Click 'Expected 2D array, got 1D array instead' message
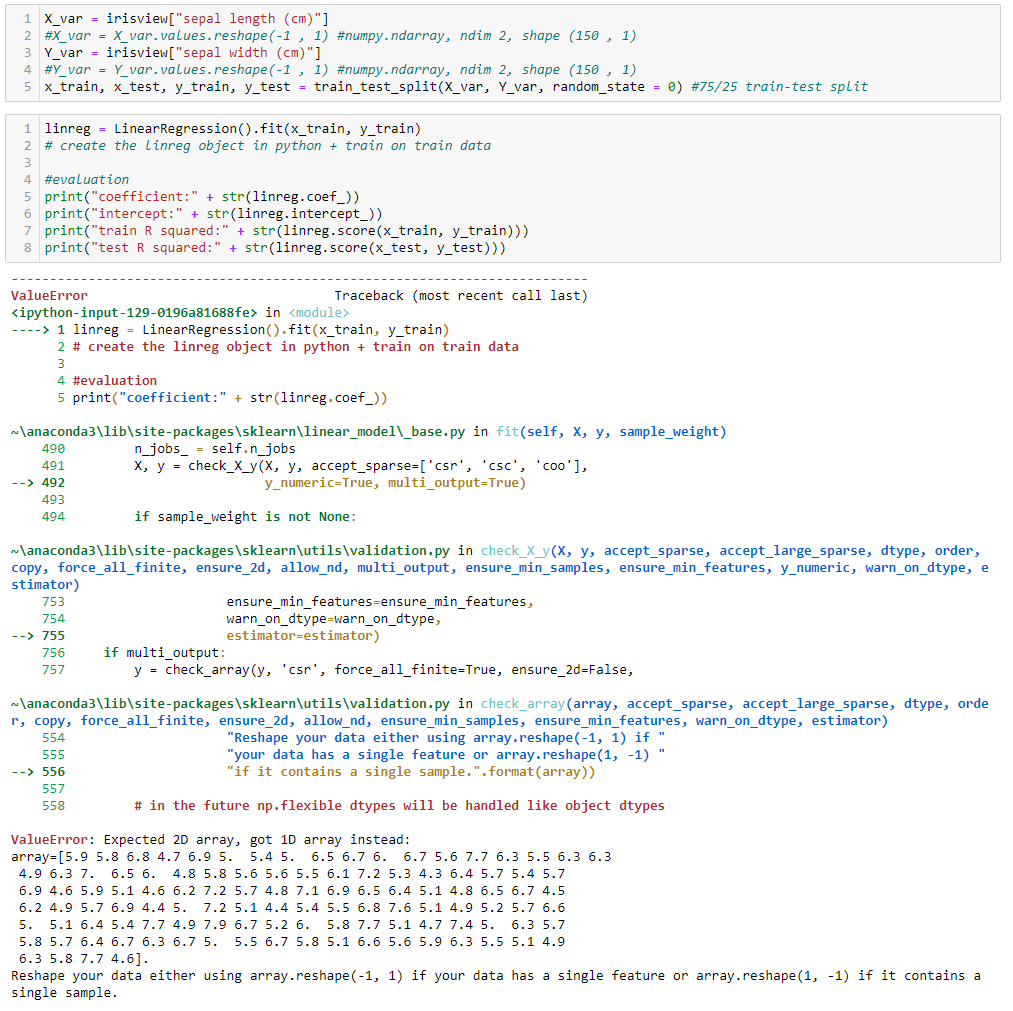The image size is (1013, 1011). point(256,839)
